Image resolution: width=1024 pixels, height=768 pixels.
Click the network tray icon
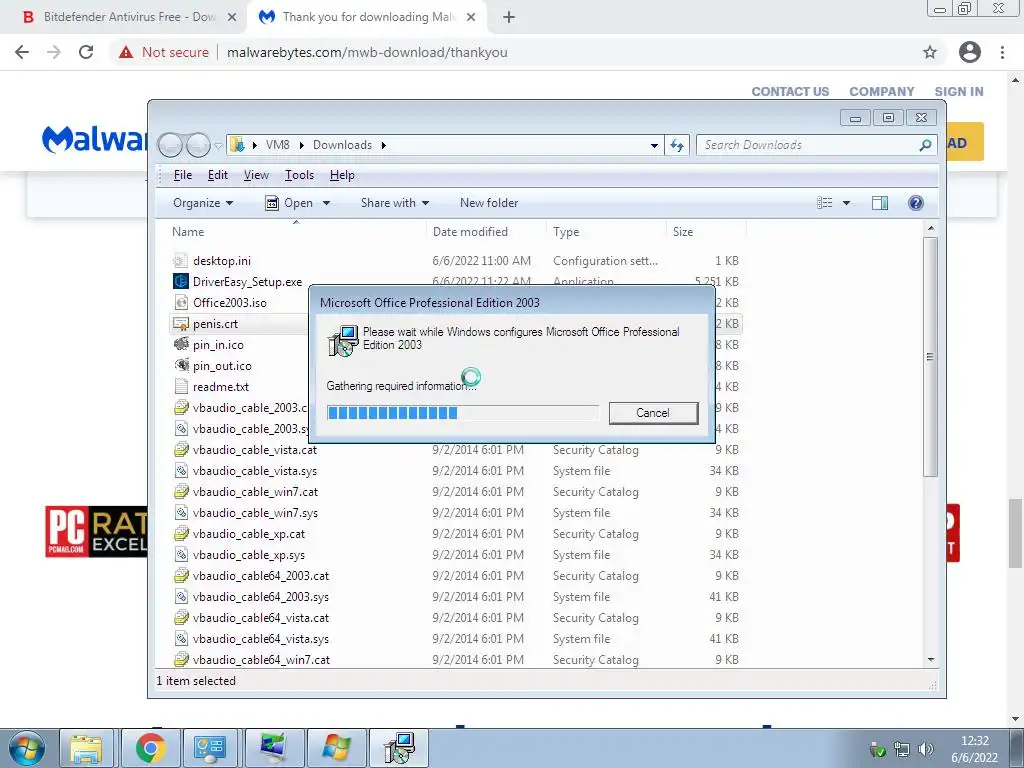coord(902,749)
